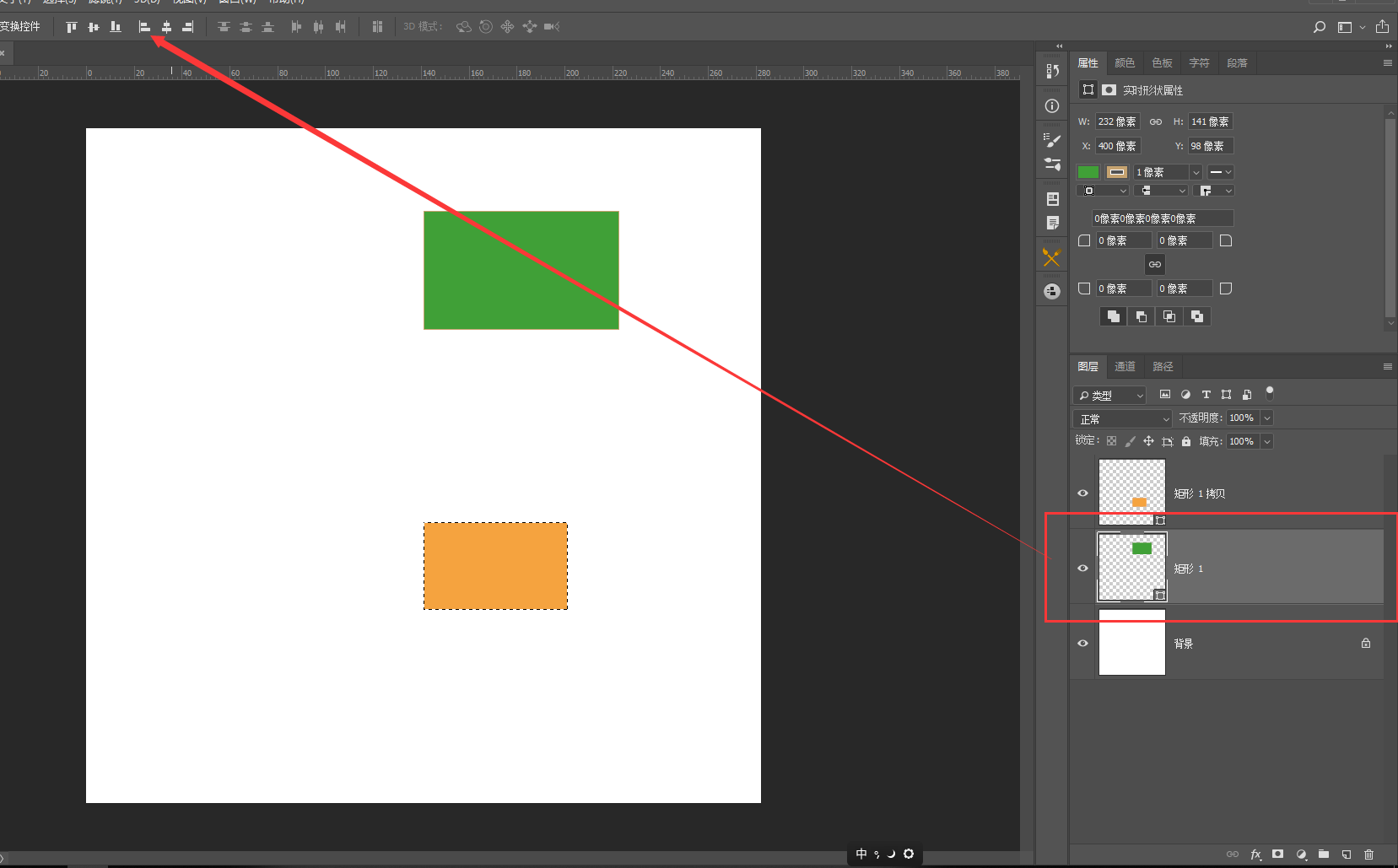This screenshot has height=868, width=1398.
Task: Click the Create new layer icon
Action: pyautogui.click(x=1347, y=855)
